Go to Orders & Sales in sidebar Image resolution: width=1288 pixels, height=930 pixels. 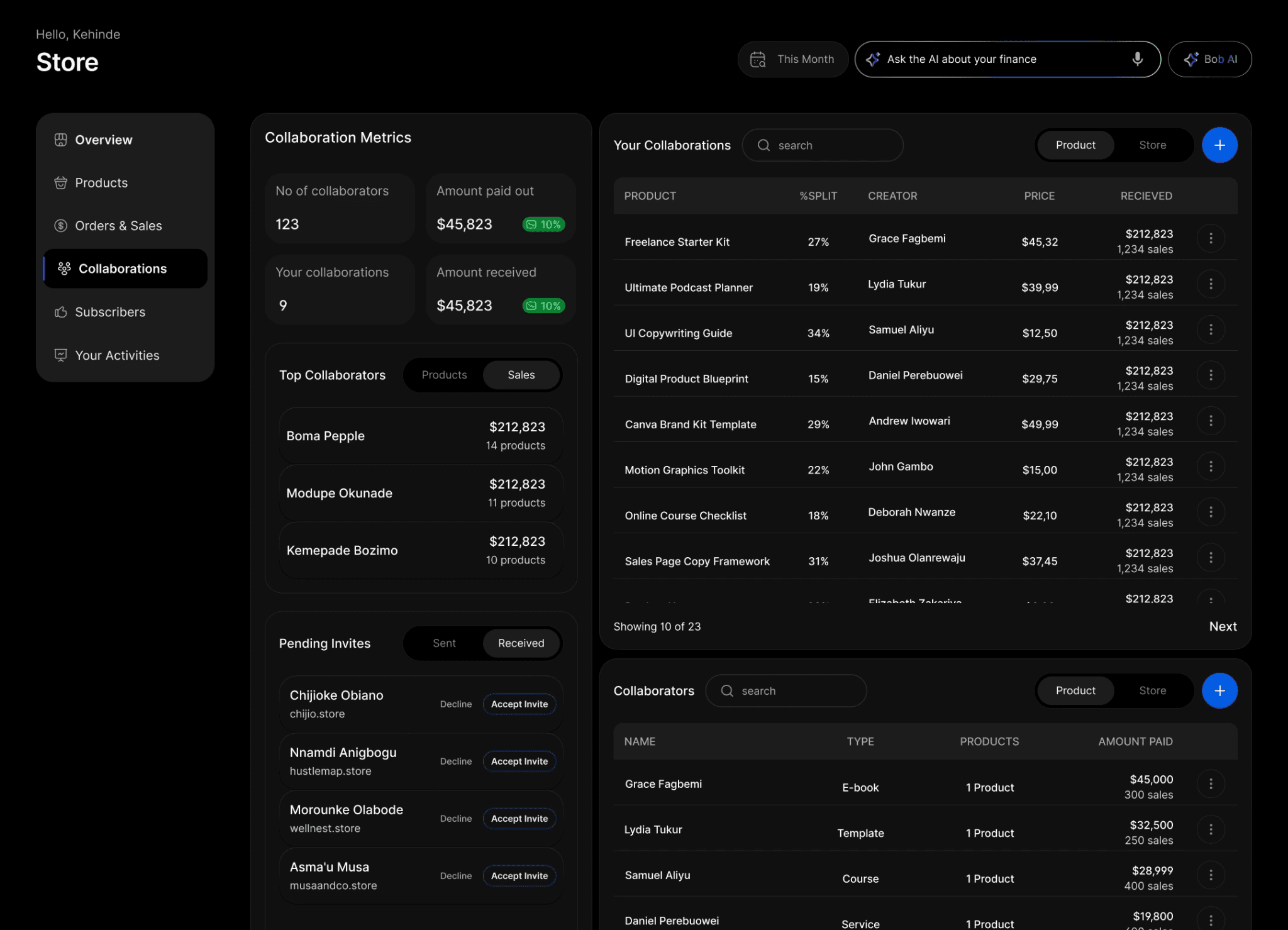(x=118, y=226)
